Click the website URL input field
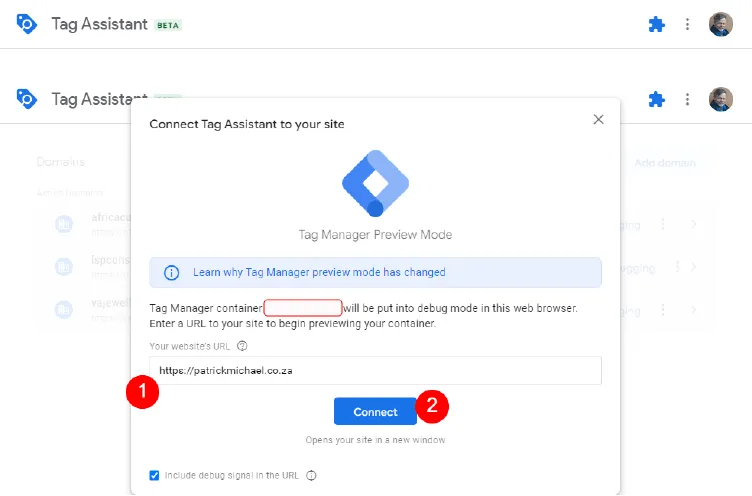 pyautogui.click(x=375, y=370)
